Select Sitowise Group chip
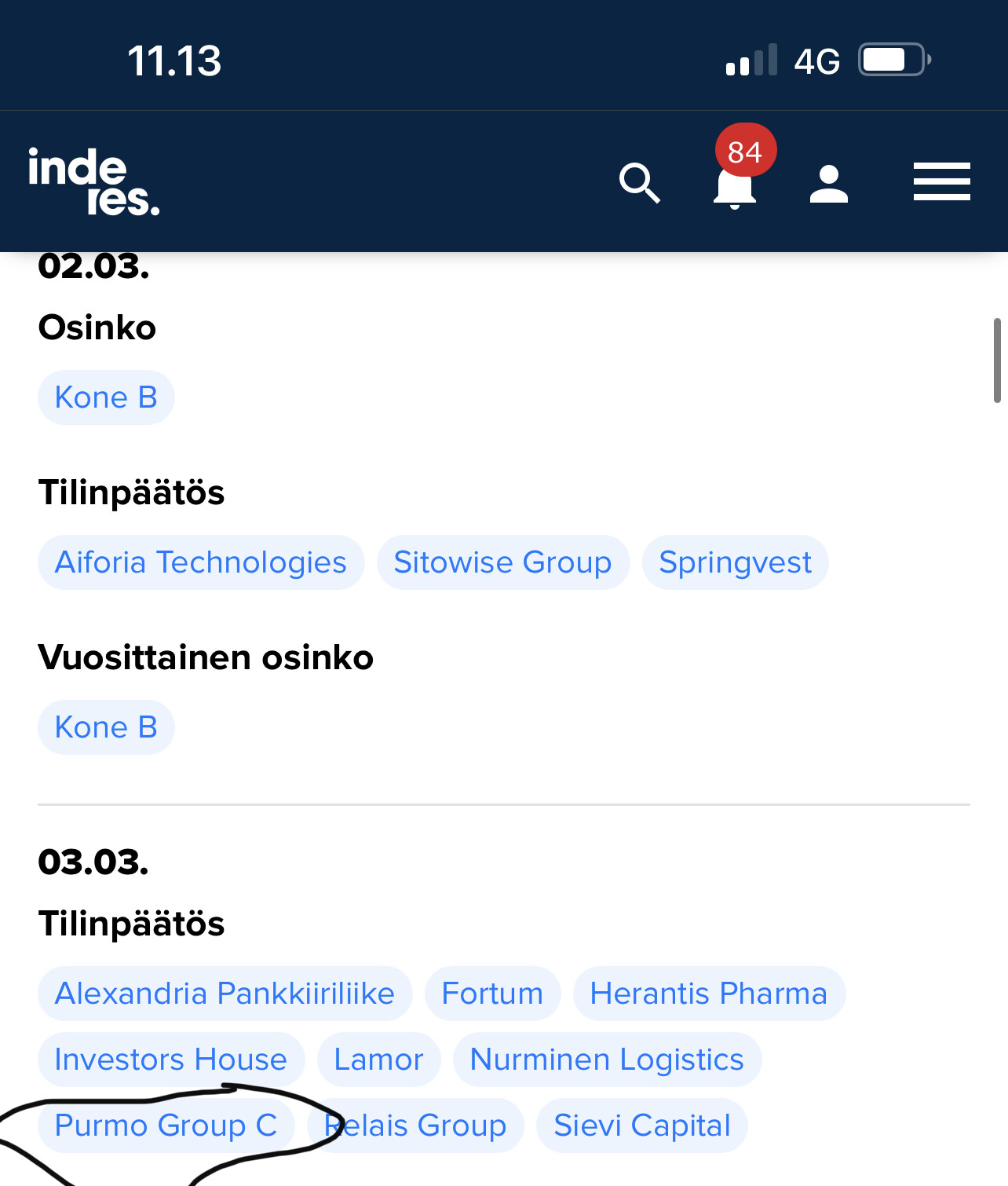The height and width of the screenshot is (1186, 1008). (502, 562)
